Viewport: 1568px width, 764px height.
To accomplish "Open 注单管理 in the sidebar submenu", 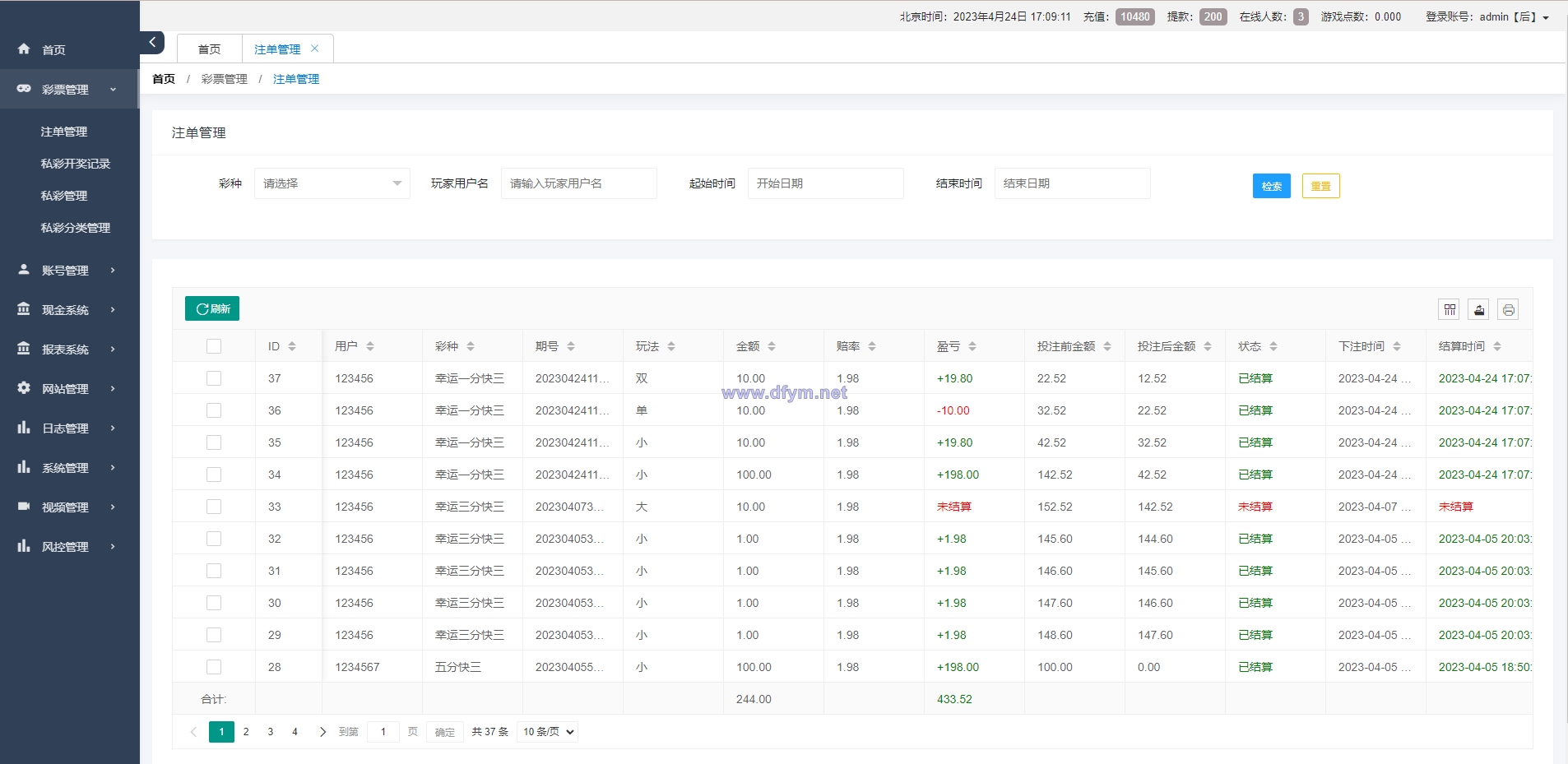I will tap(64, 132).
